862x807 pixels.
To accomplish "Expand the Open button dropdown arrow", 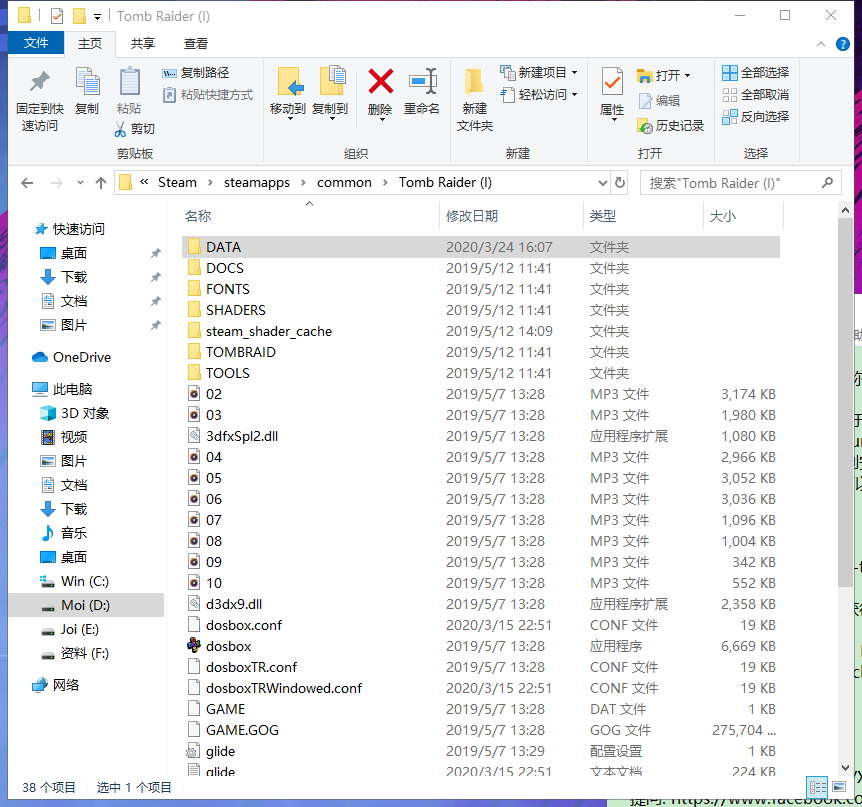I will (x=687, y=75).
